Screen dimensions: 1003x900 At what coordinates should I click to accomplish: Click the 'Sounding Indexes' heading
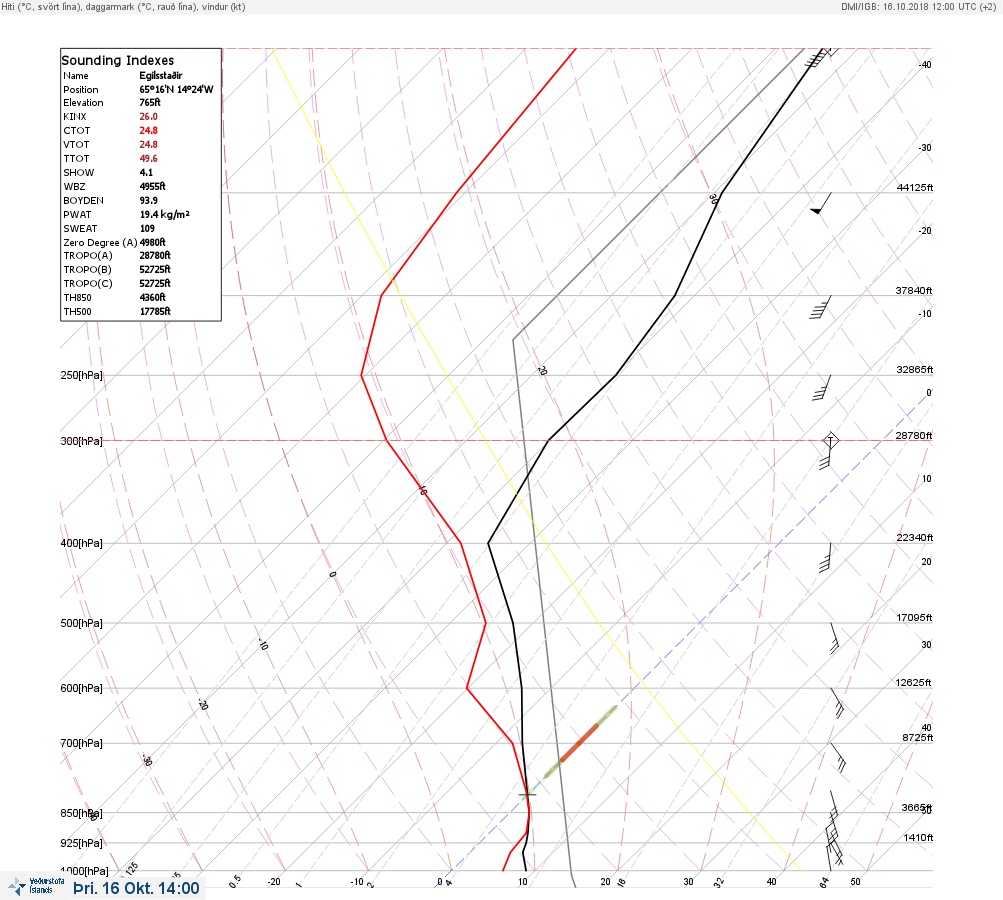click(118, 60)
